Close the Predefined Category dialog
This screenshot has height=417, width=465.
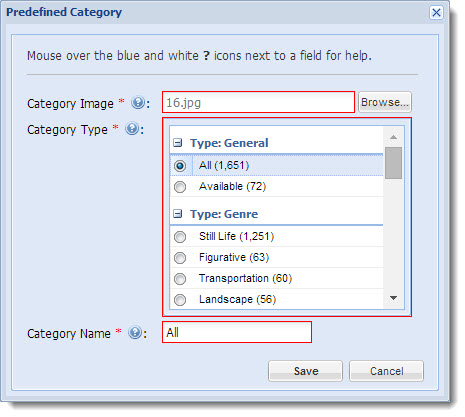pyautogui.click(x=436, y=13)
